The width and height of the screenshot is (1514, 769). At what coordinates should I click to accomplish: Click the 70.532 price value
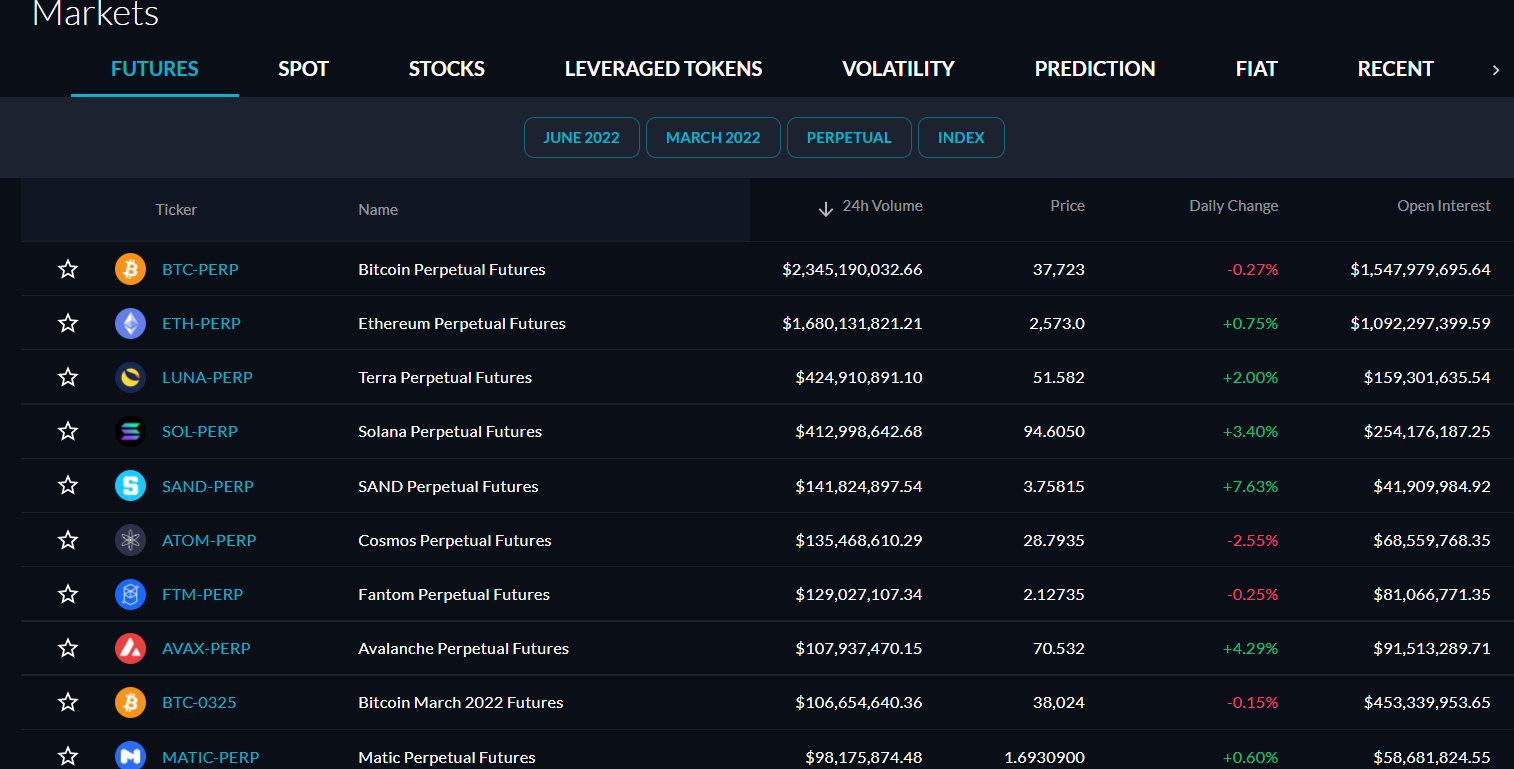coord(1059,648)
